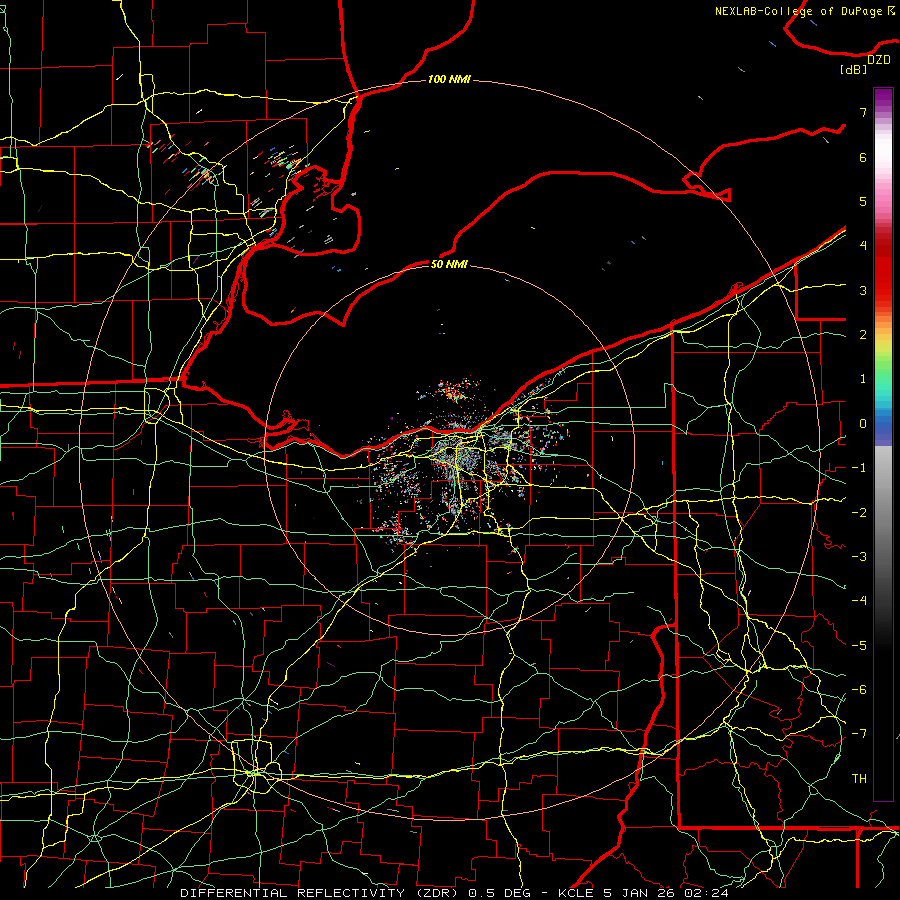This screenshot has height=900, width=900.
Task: Click the KCLE station identifier
Action: pyautogui.click(x=577, y=893)
